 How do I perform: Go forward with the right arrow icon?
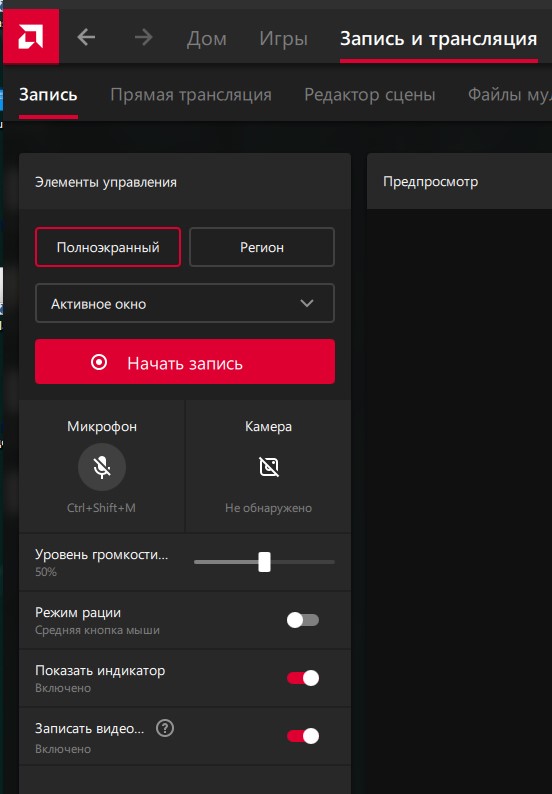(x=144, y=37)
